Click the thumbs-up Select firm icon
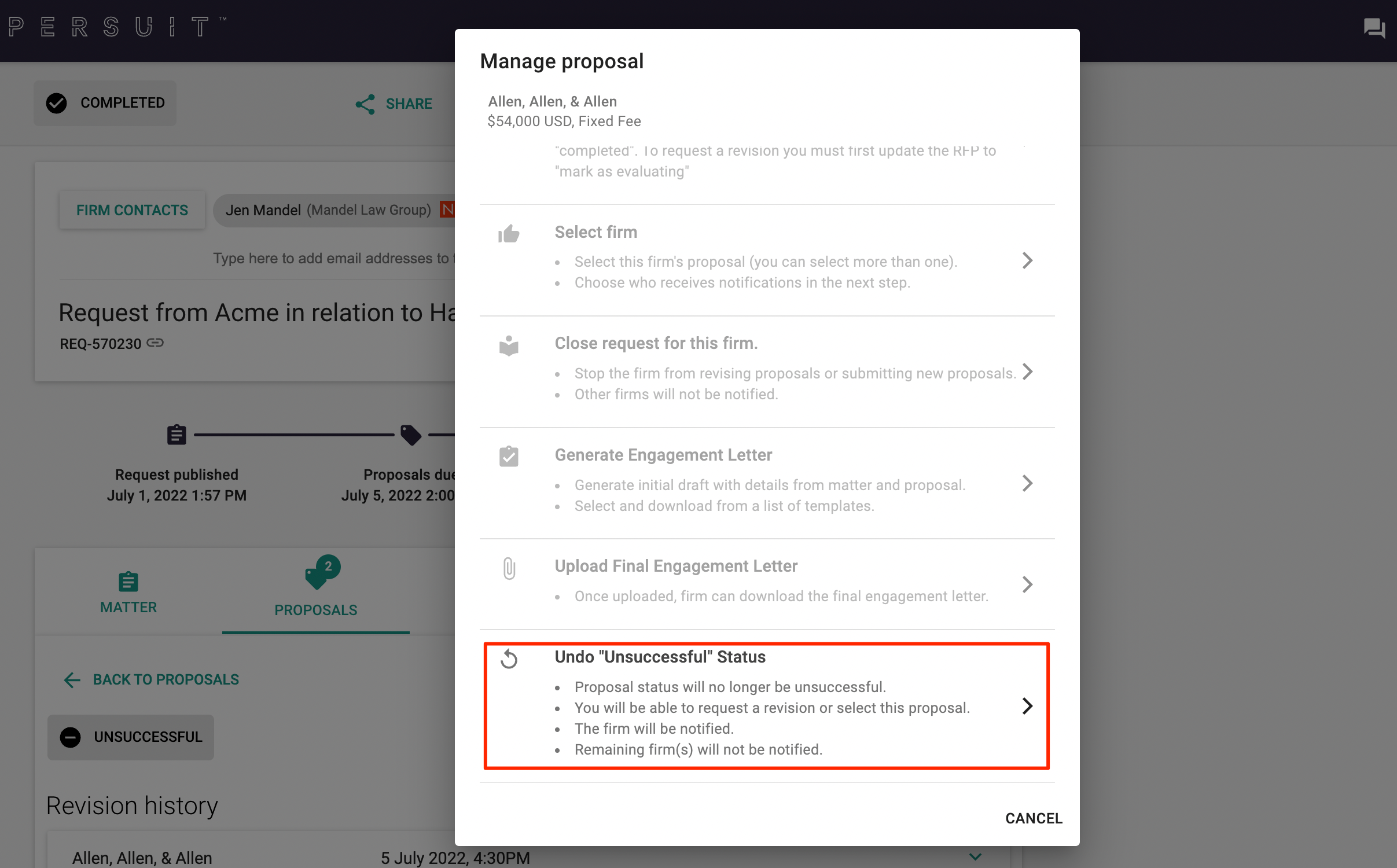This screenshot has height=868, width=1397. pos(509,234)
